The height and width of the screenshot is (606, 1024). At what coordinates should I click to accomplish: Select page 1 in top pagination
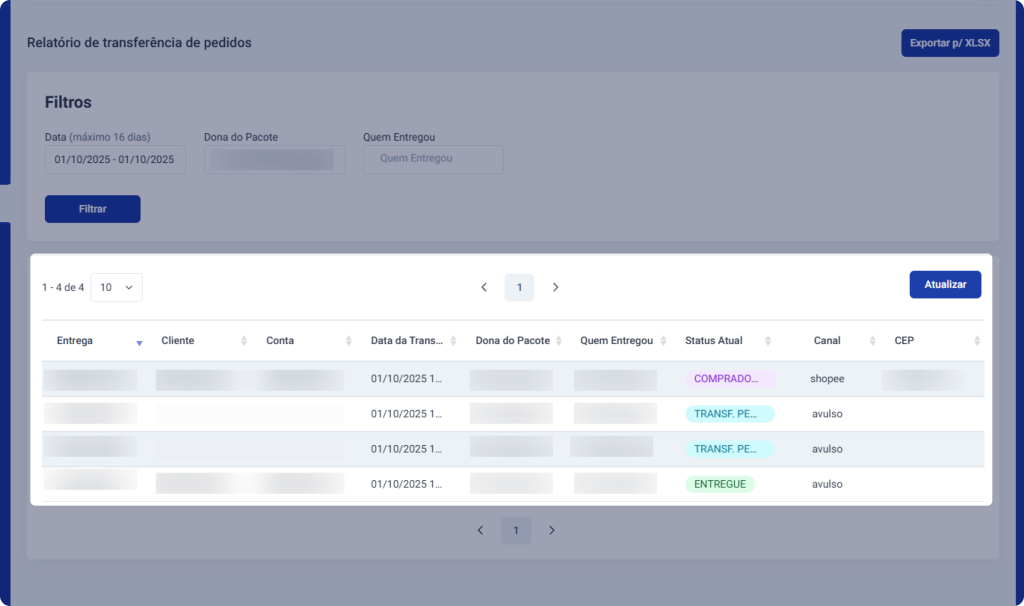click(x=519, y=287)
